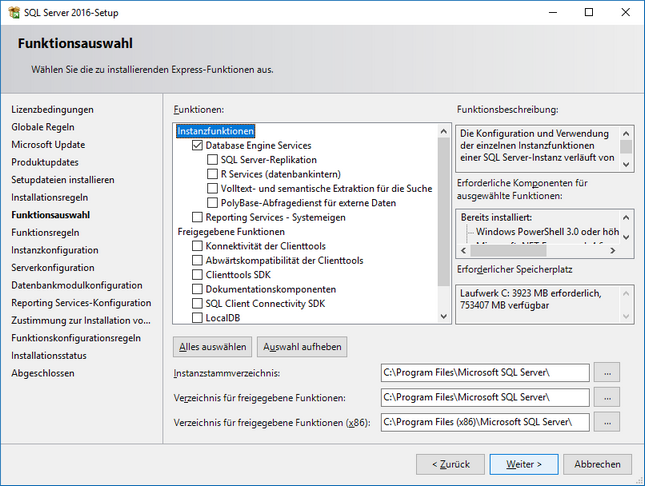The height and width of the screenshot is (486, 645).
Task: Click scroll-up arrow in required components box
Action: pos(626,217)
